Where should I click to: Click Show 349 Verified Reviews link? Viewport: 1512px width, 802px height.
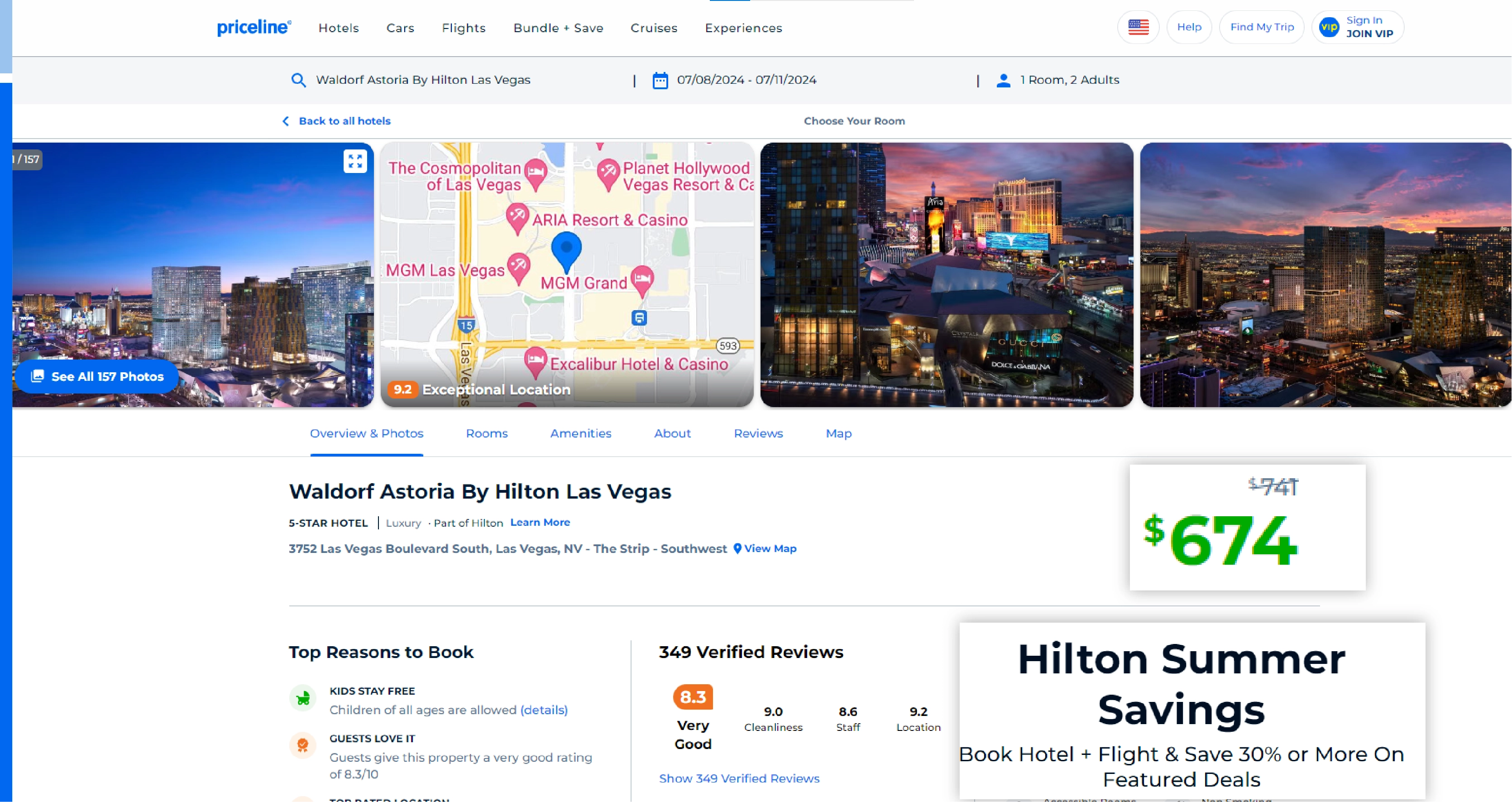(739, 778)
